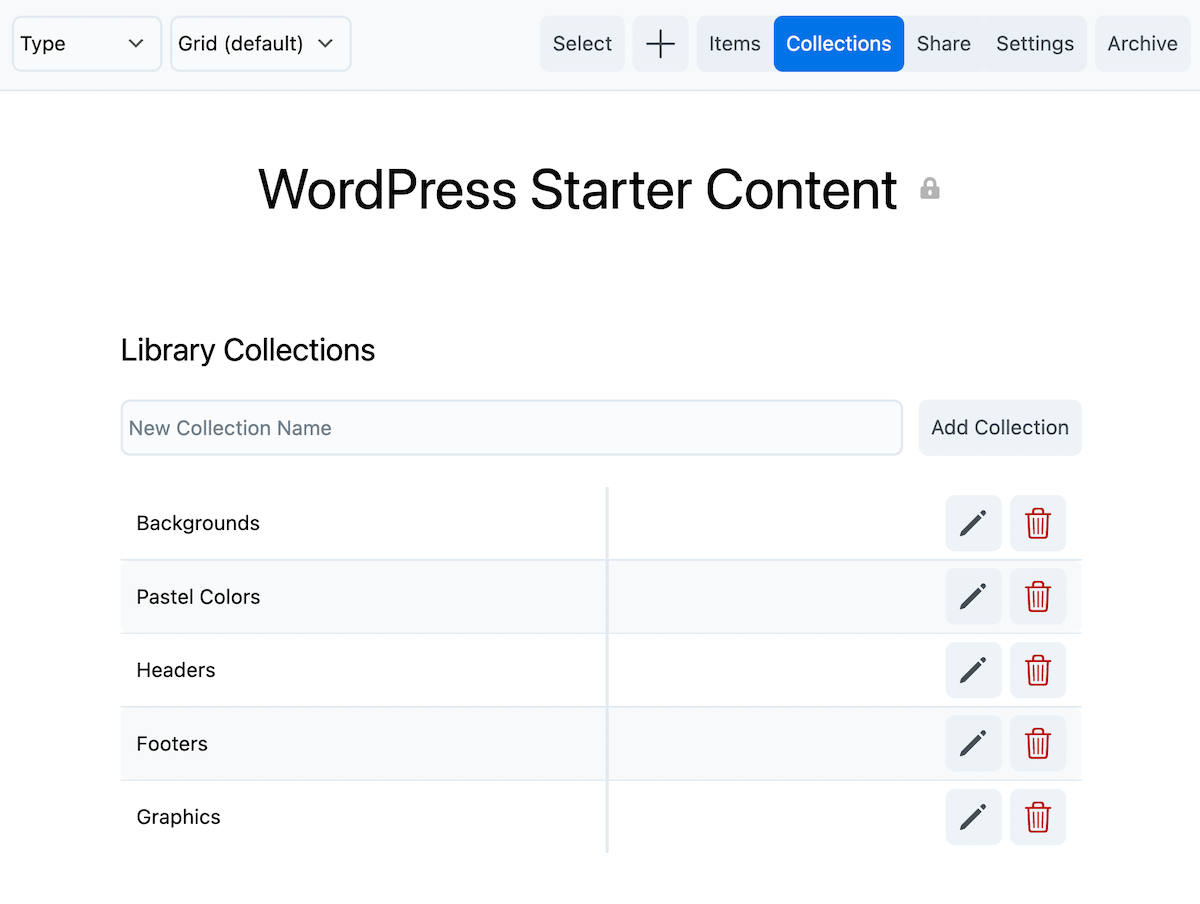The image size is (1200, 904).
Task: Delete the Graphics collection
Action: click(x=1038, y=817)
